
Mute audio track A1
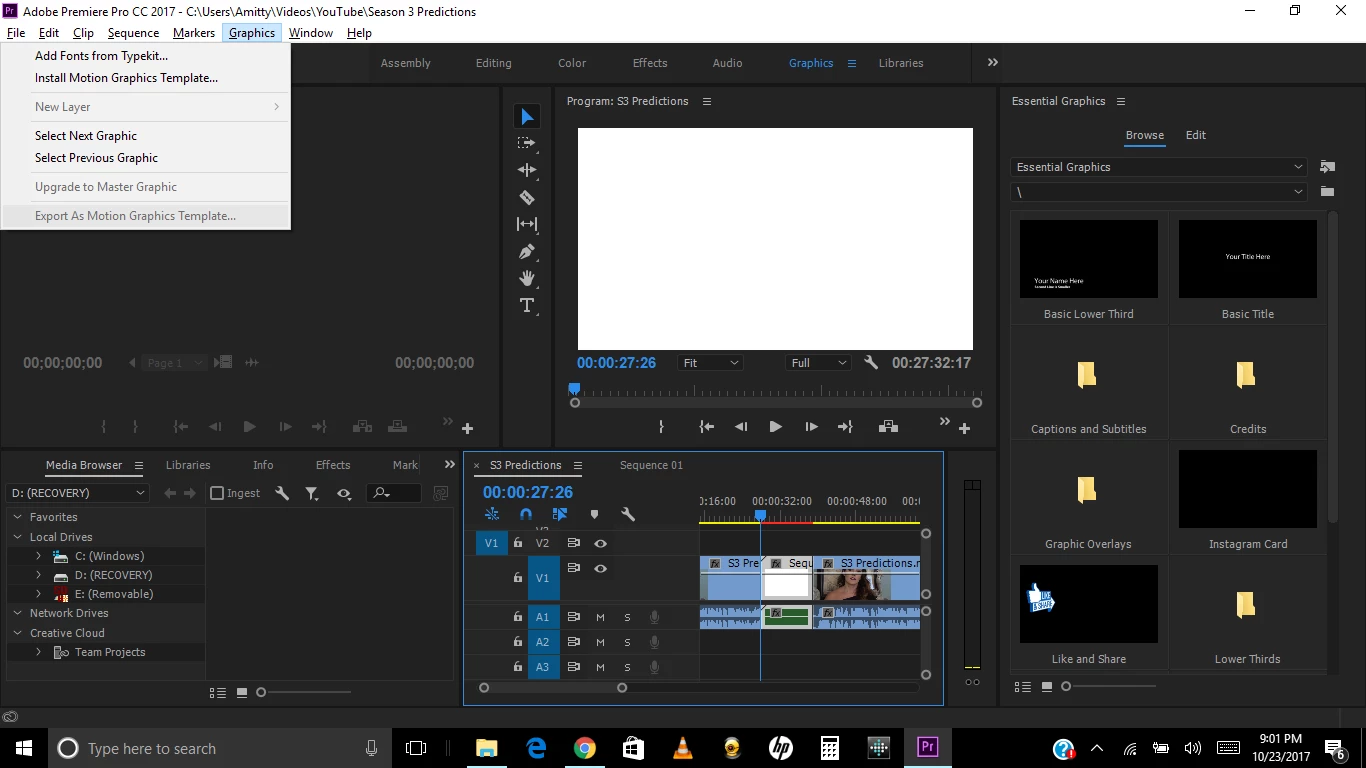(601, 617)
